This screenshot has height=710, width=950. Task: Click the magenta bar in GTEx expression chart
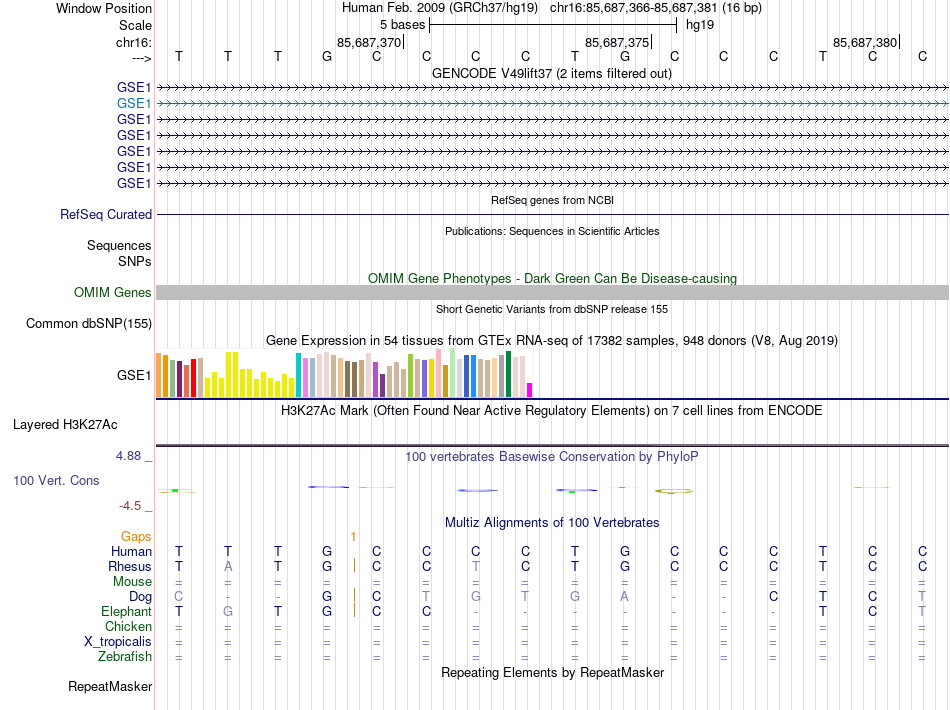click(530, 390)
